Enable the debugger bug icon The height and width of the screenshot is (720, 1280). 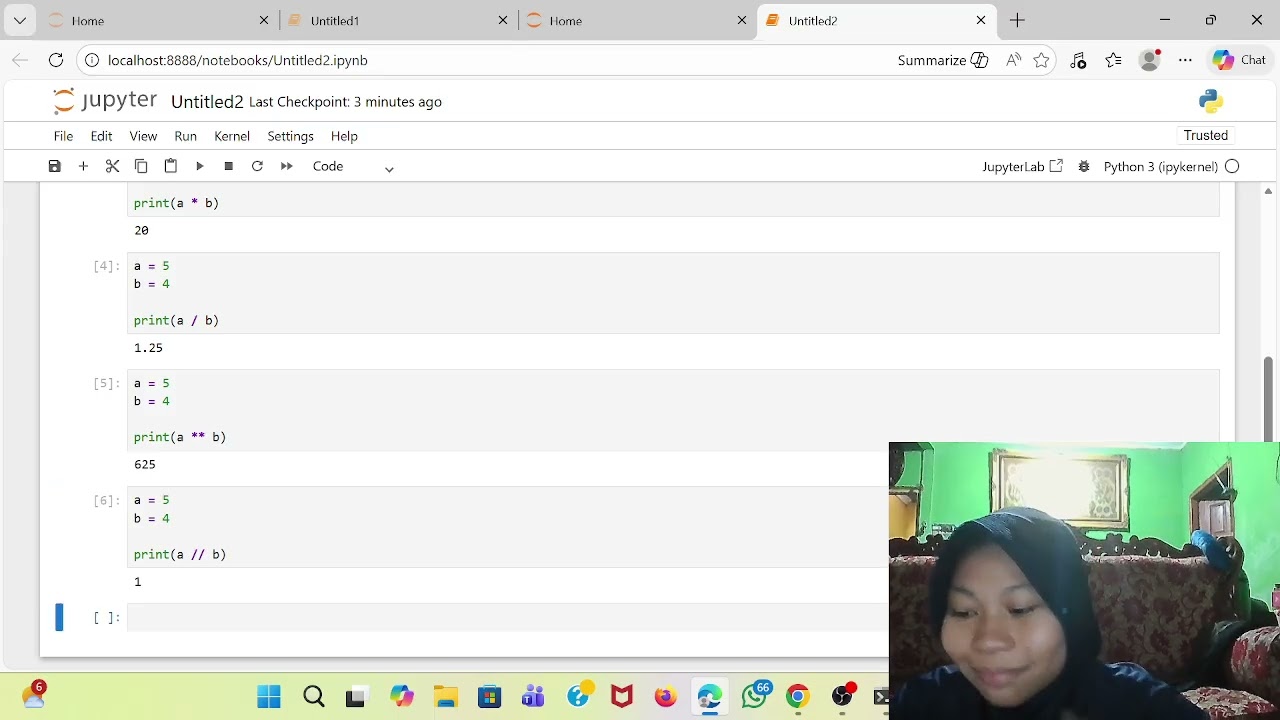(1084, 167)
